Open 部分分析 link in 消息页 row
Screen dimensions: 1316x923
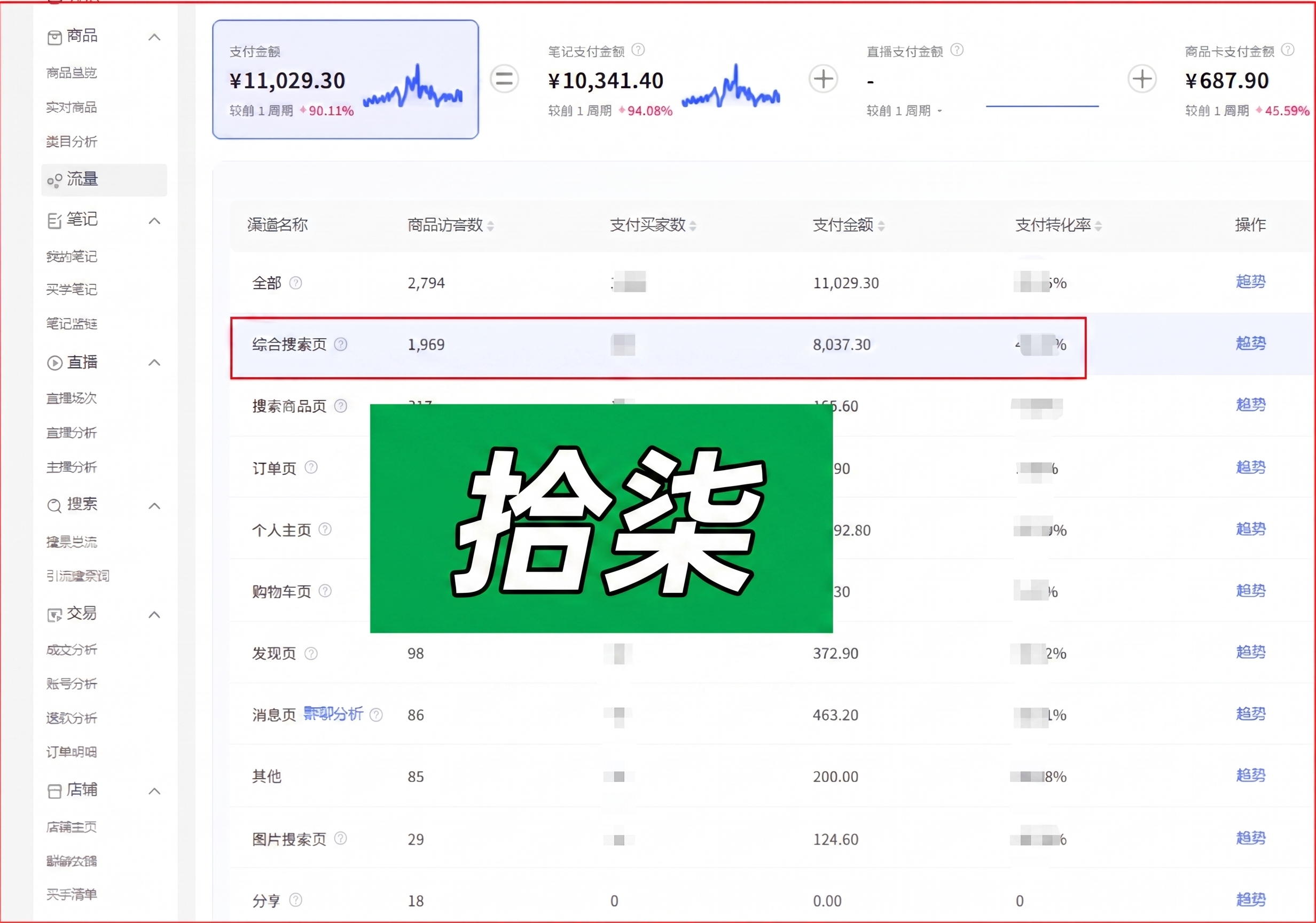(x=334, y=714)
